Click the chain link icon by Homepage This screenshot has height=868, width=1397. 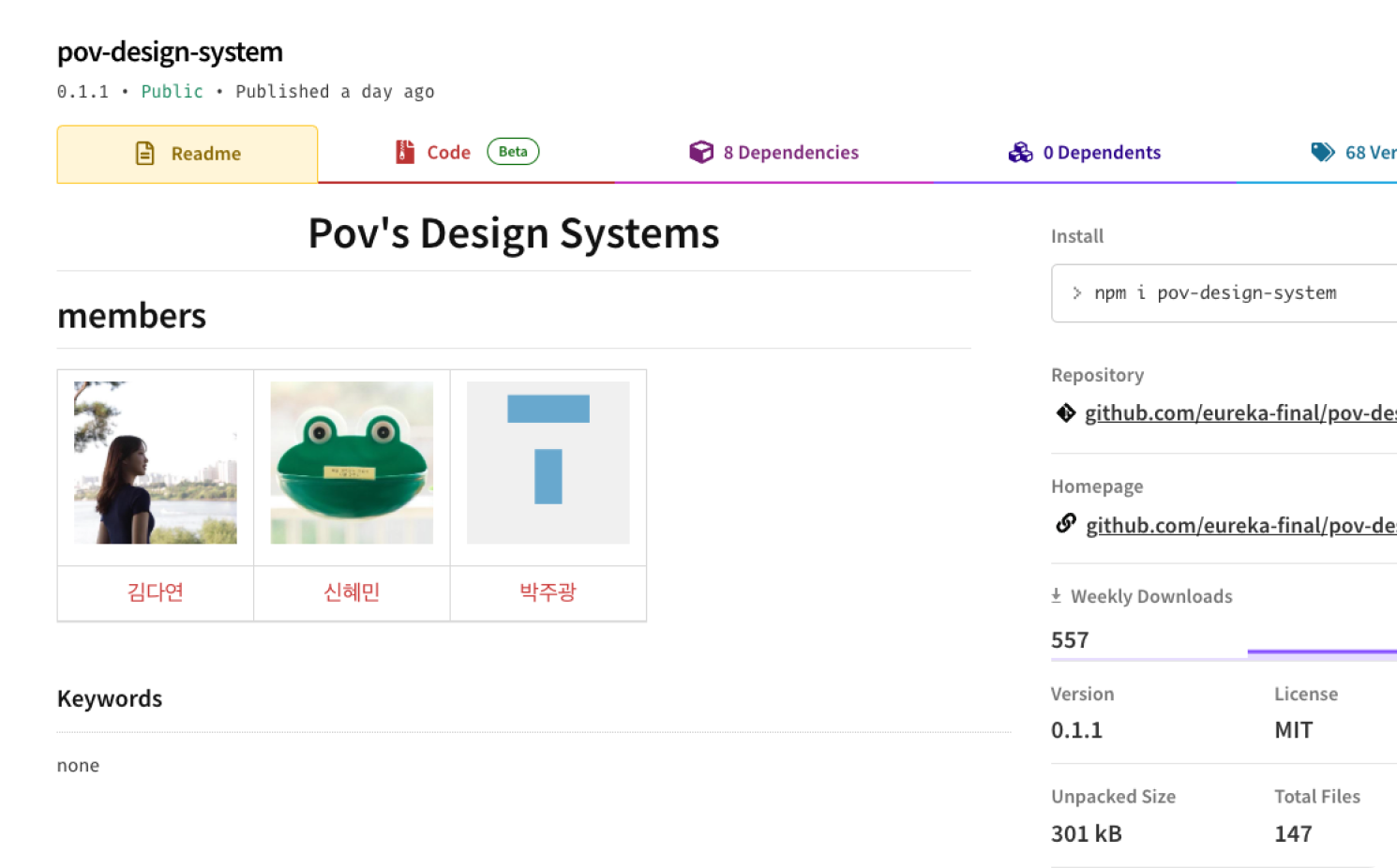(1066, 523)
